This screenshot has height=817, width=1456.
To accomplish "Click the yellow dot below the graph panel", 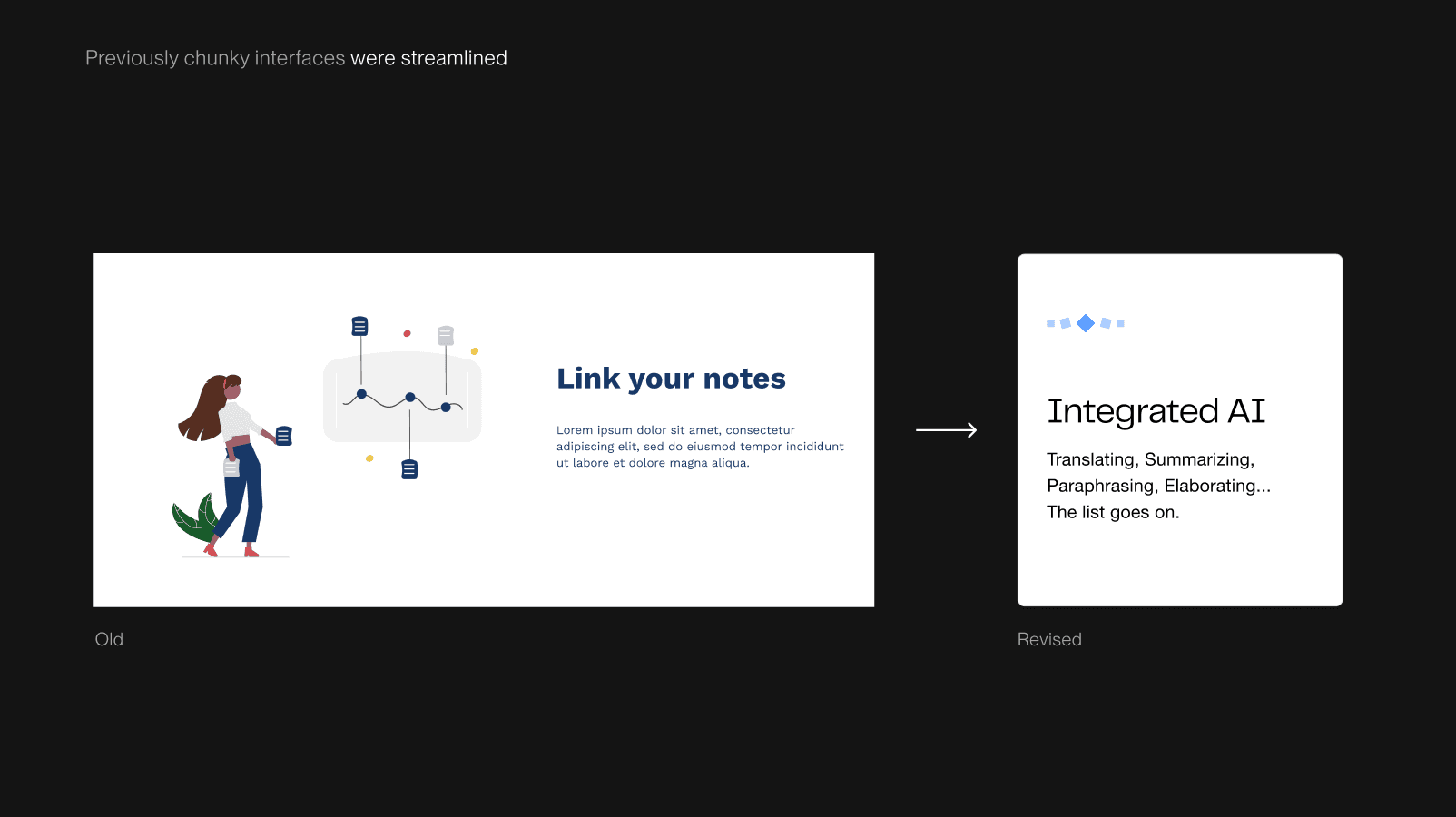I will click(369, 458).
